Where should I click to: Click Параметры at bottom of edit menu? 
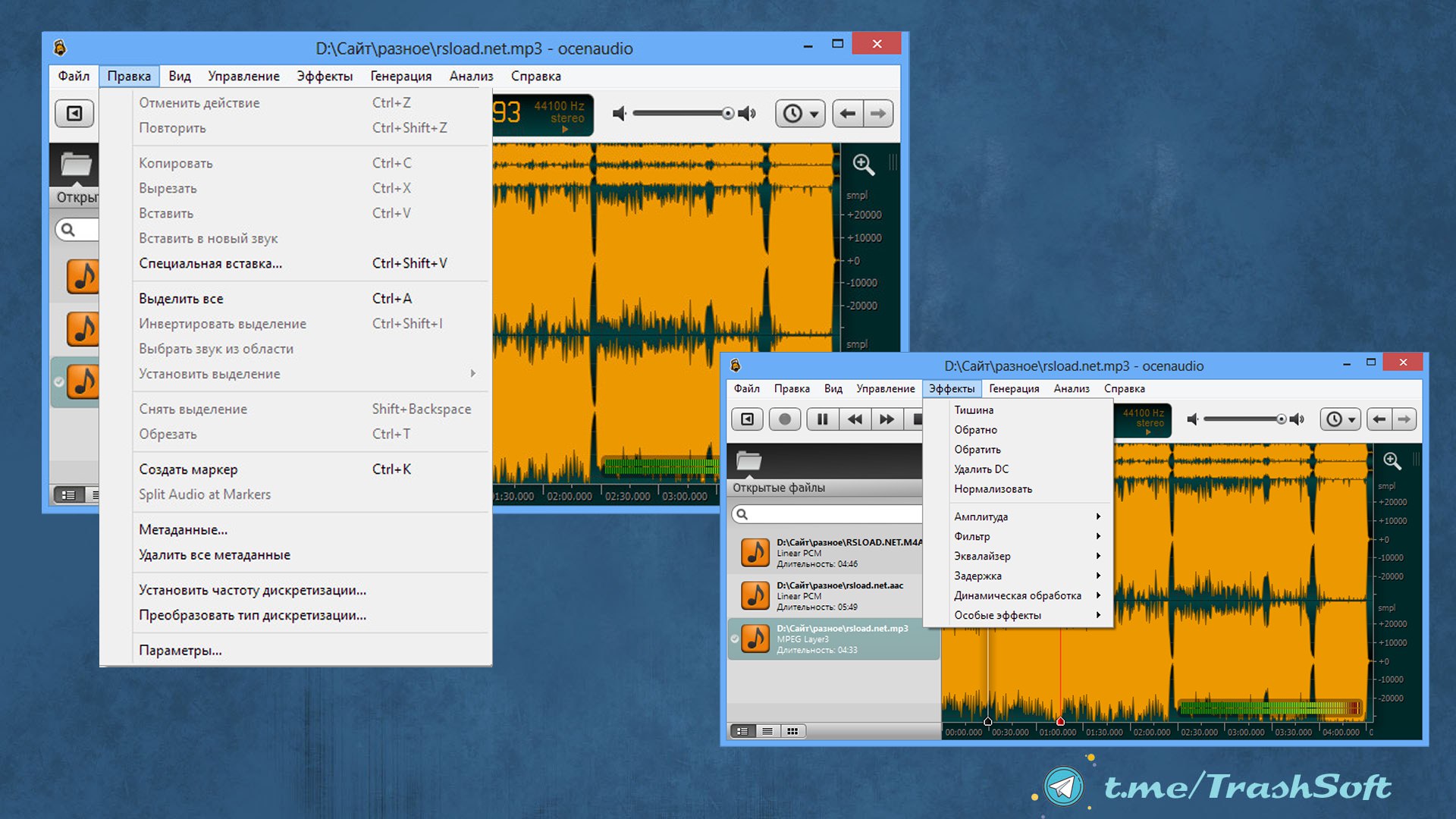pos(180,650)
